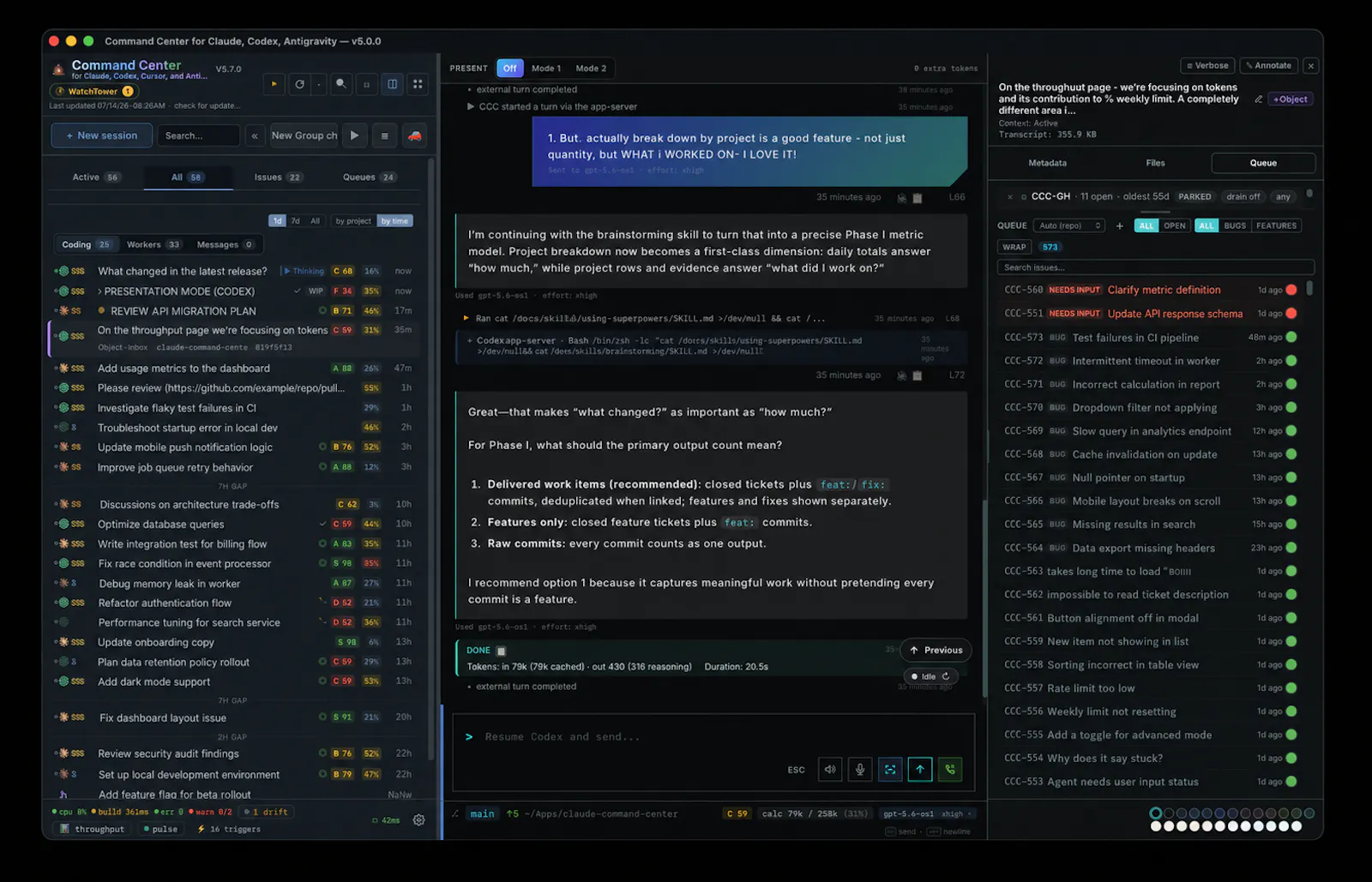This screenshot has height=882, width=1372.
Task: Click the +Object button
Action: pos(1291,99)
